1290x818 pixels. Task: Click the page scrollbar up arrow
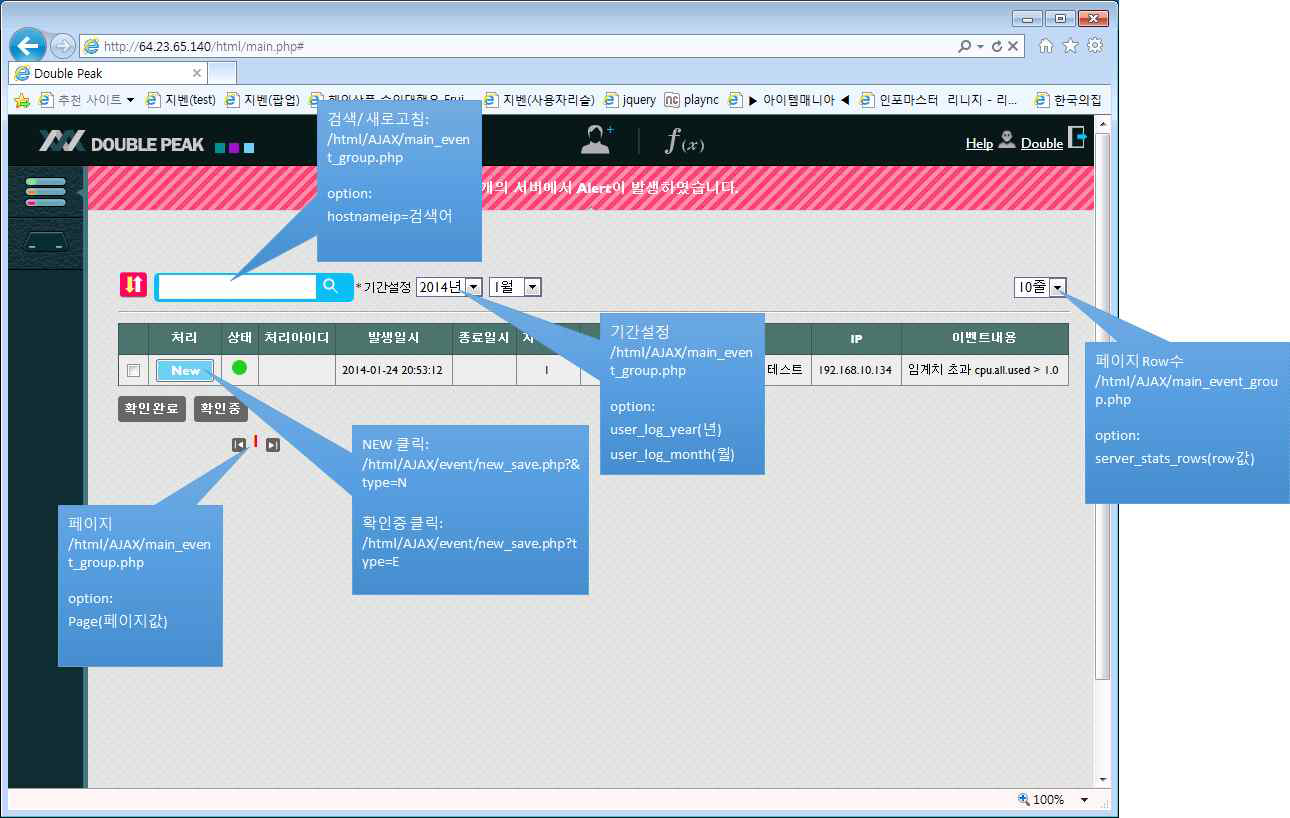(x=1103, y=124)
